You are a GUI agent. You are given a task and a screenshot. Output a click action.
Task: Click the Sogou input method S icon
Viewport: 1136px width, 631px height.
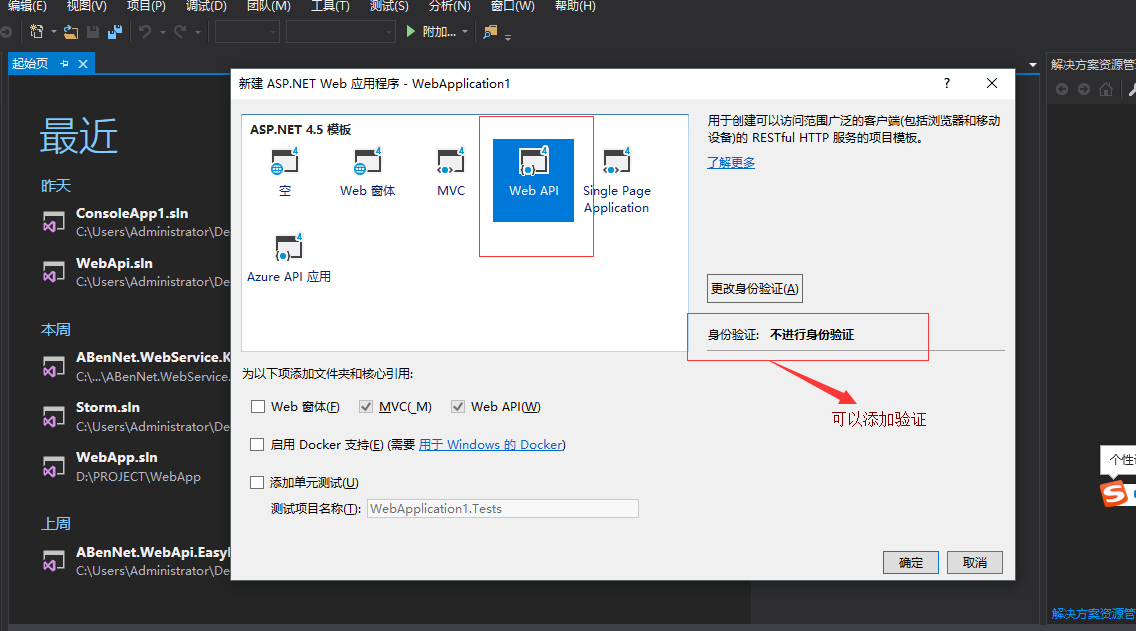point(1116,493)
